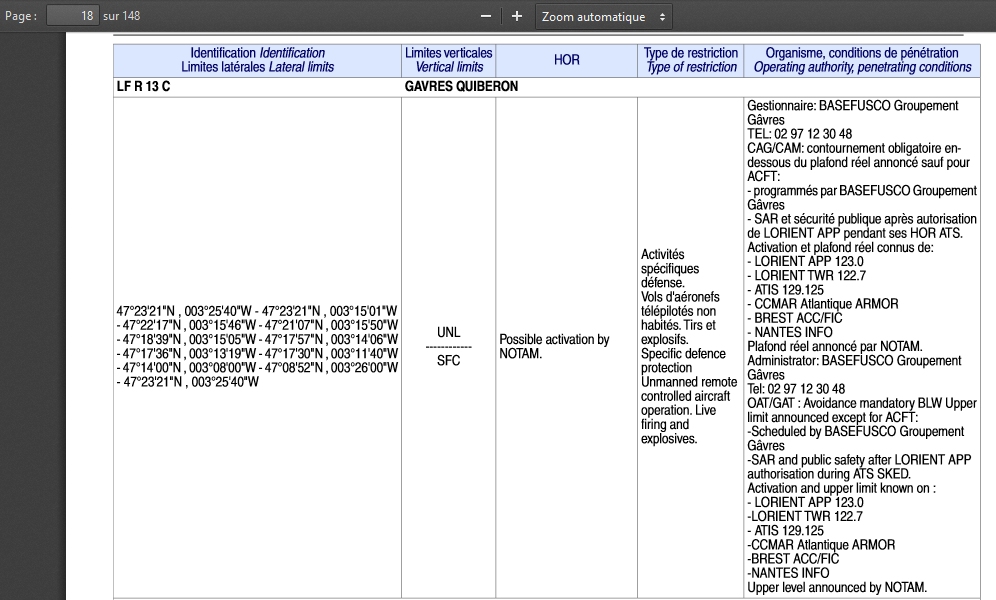Click '-NANTES INFO' English entry
996x600 pixels.
click(x=788, y=573)
